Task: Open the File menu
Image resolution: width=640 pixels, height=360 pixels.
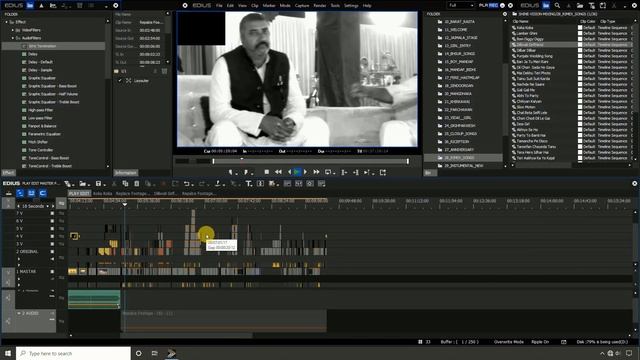Action: pos(219,6)
